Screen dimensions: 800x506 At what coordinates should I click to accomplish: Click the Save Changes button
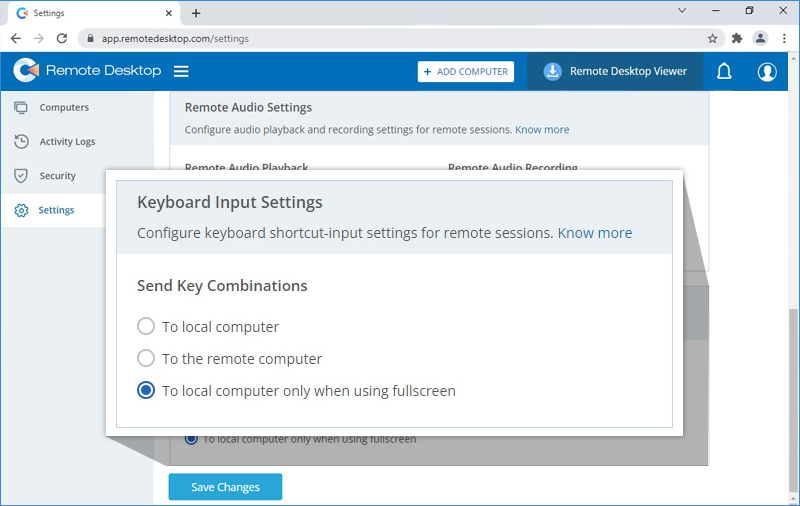click(x=225, y=487)
